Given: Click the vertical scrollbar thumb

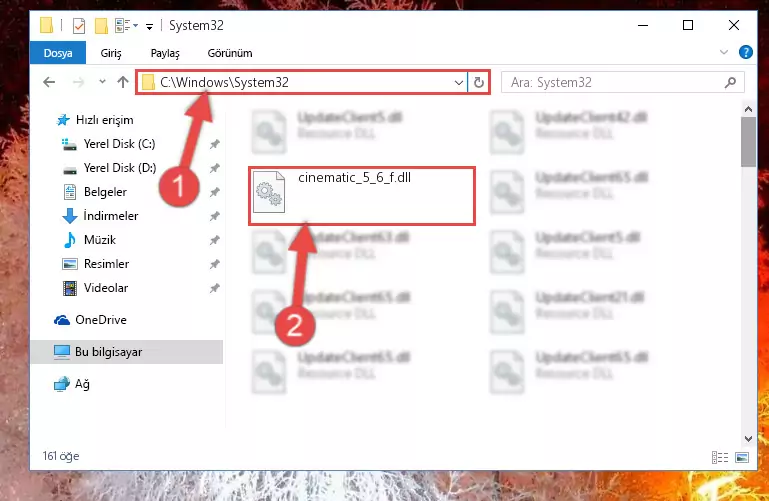Looking at the screenshot, I should coord(748,142).
